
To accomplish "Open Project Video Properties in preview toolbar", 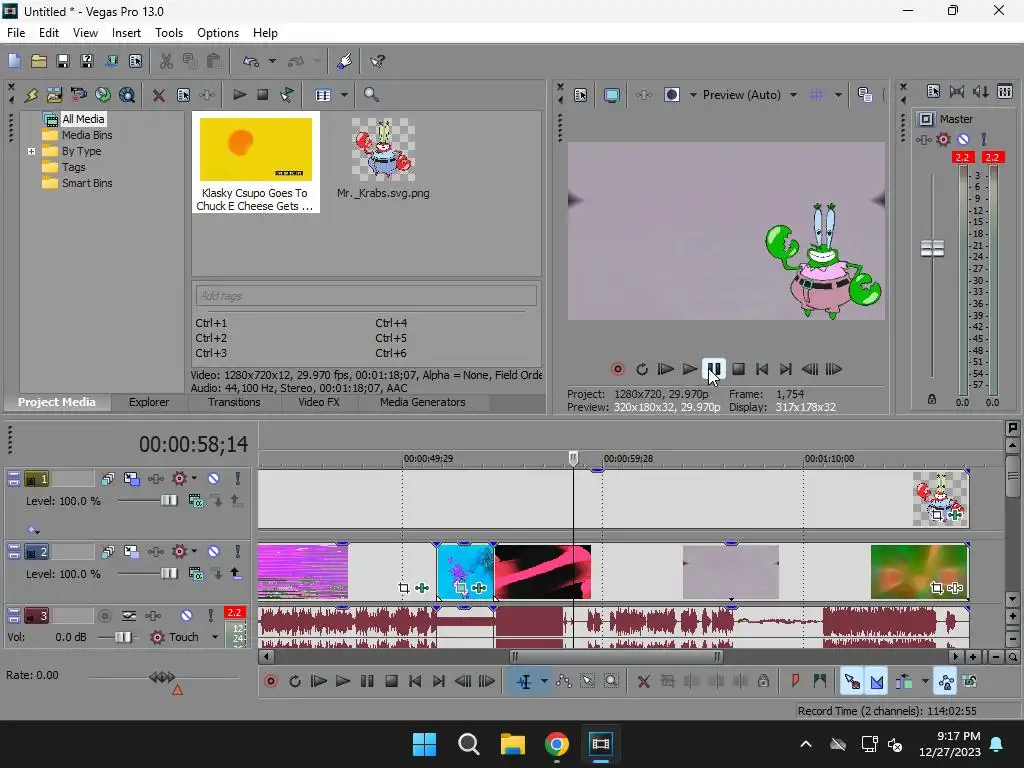I will (581, 95).
